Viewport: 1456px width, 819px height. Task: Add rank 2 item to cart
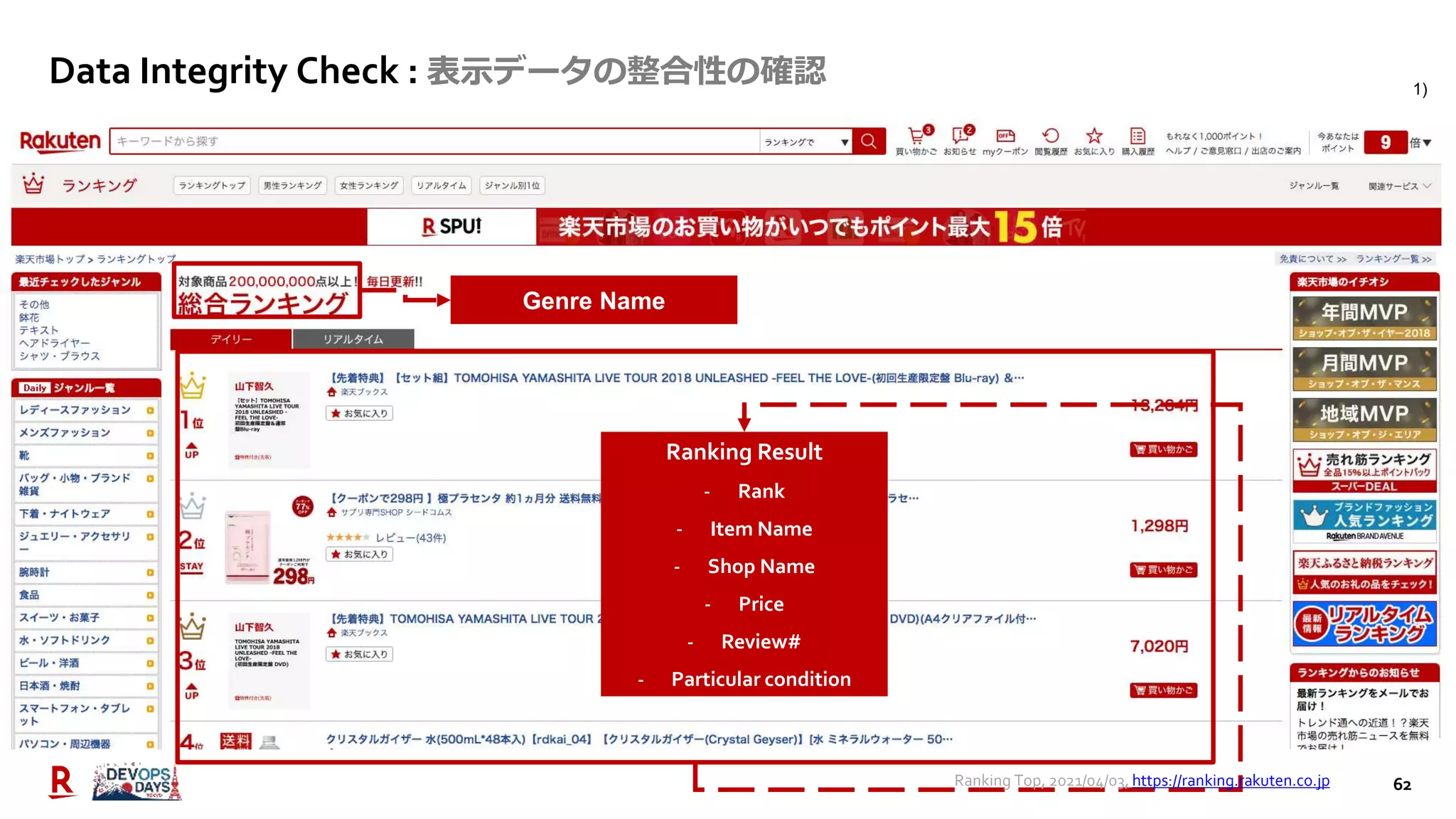[x=1163, y=569]
